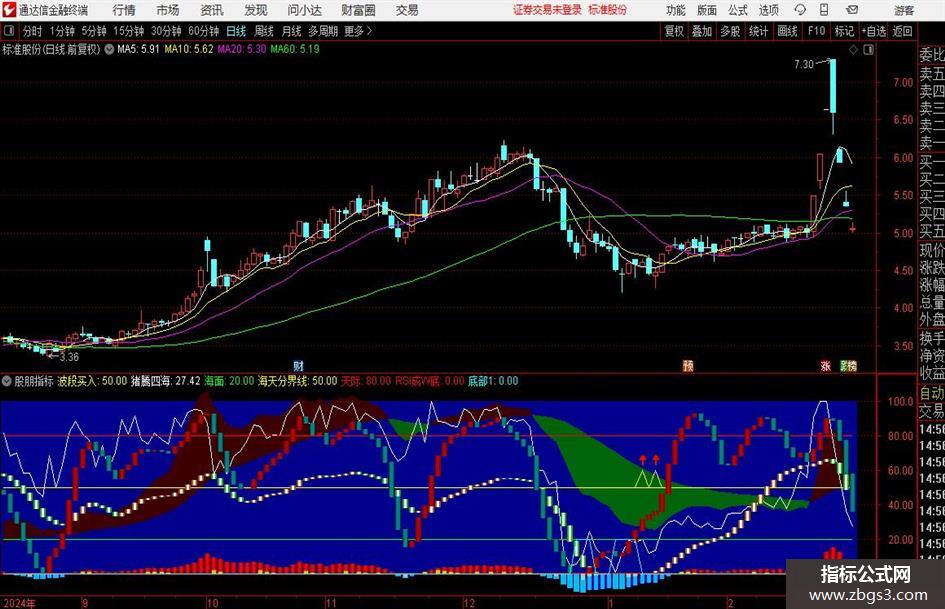
Task: Open the customer service headset icon
Action: pos(800,10)
